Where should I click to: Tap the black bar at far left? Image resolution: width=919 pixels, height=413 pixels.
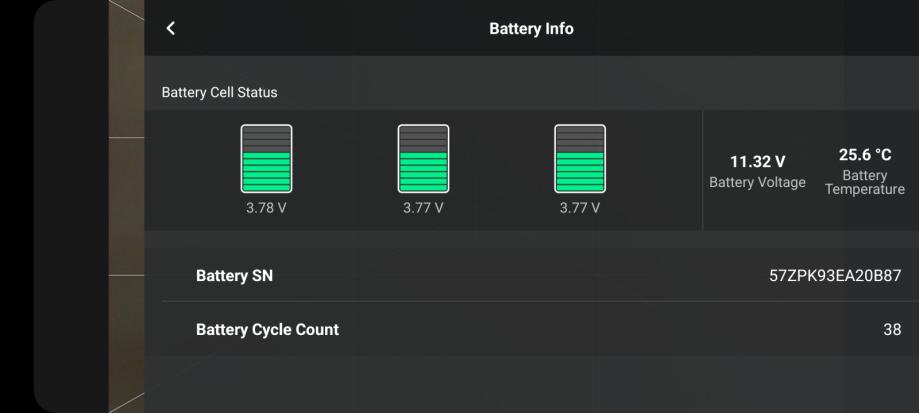point(15,200)
